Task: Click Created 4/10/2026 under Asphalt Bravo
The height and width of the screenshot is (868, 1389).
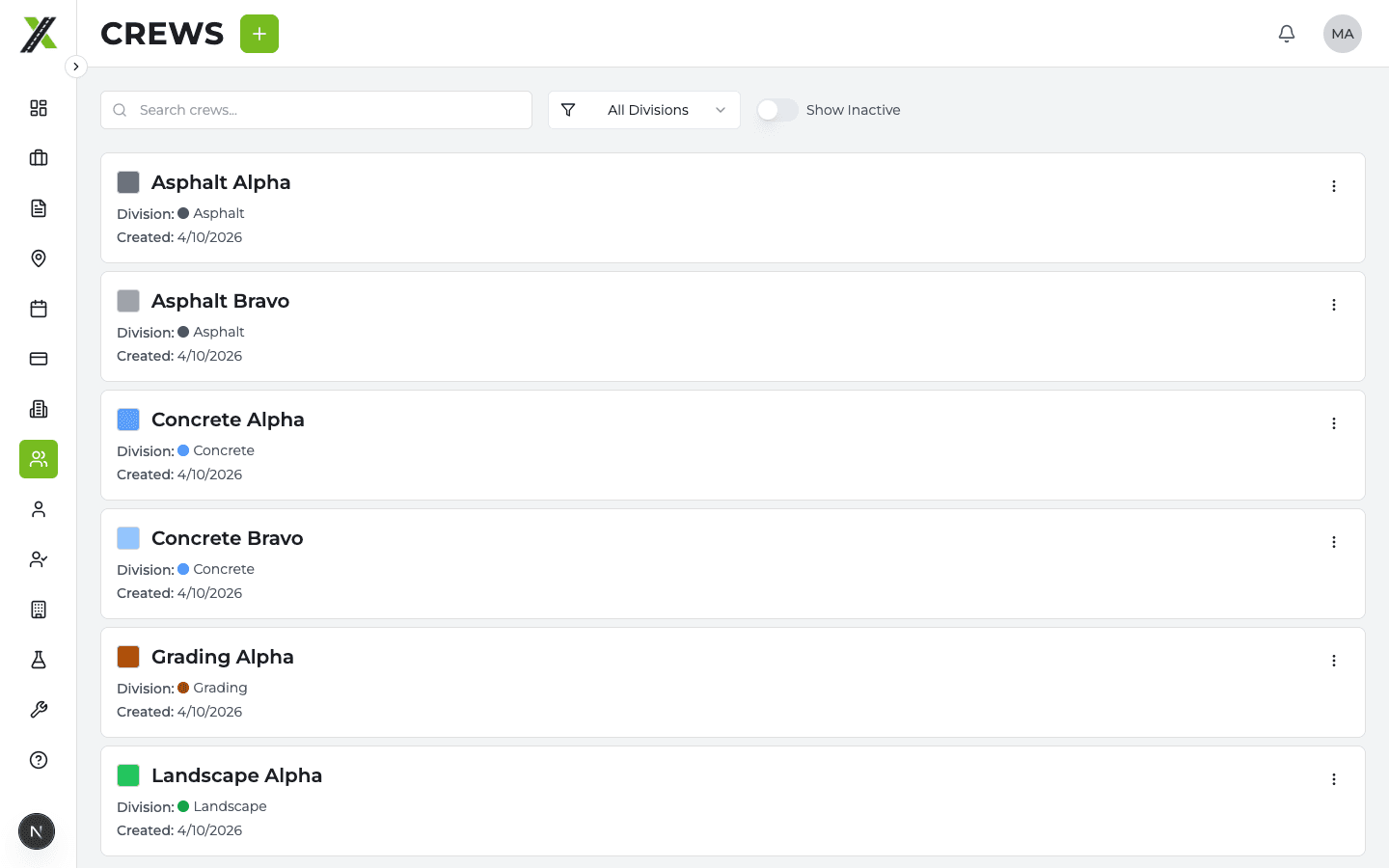Action: 179,356
